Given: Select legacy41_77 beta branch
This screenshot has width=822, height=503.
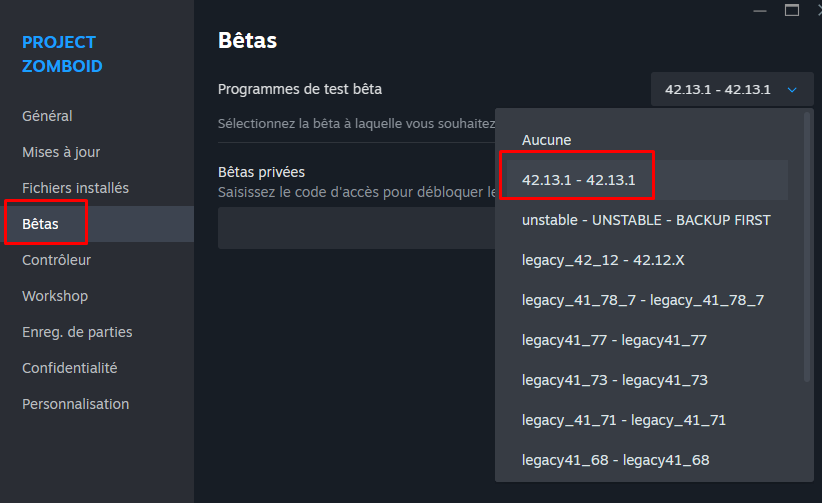Looking at the screenshot, I should pyautogui.click(x=614, y=340).
